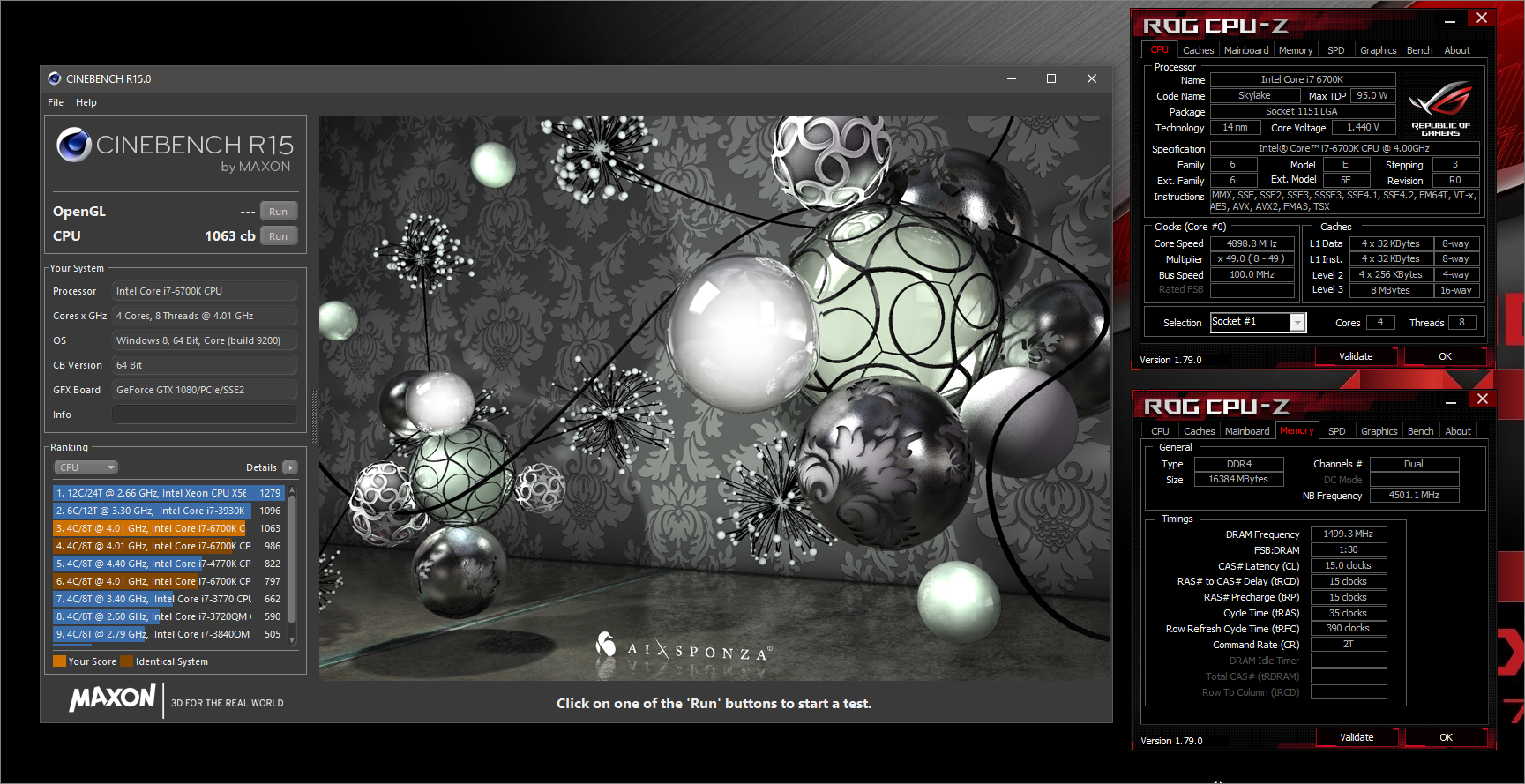Select ranking row 12C/24T Intel Xeon CPU X5650

pos(168,493)
